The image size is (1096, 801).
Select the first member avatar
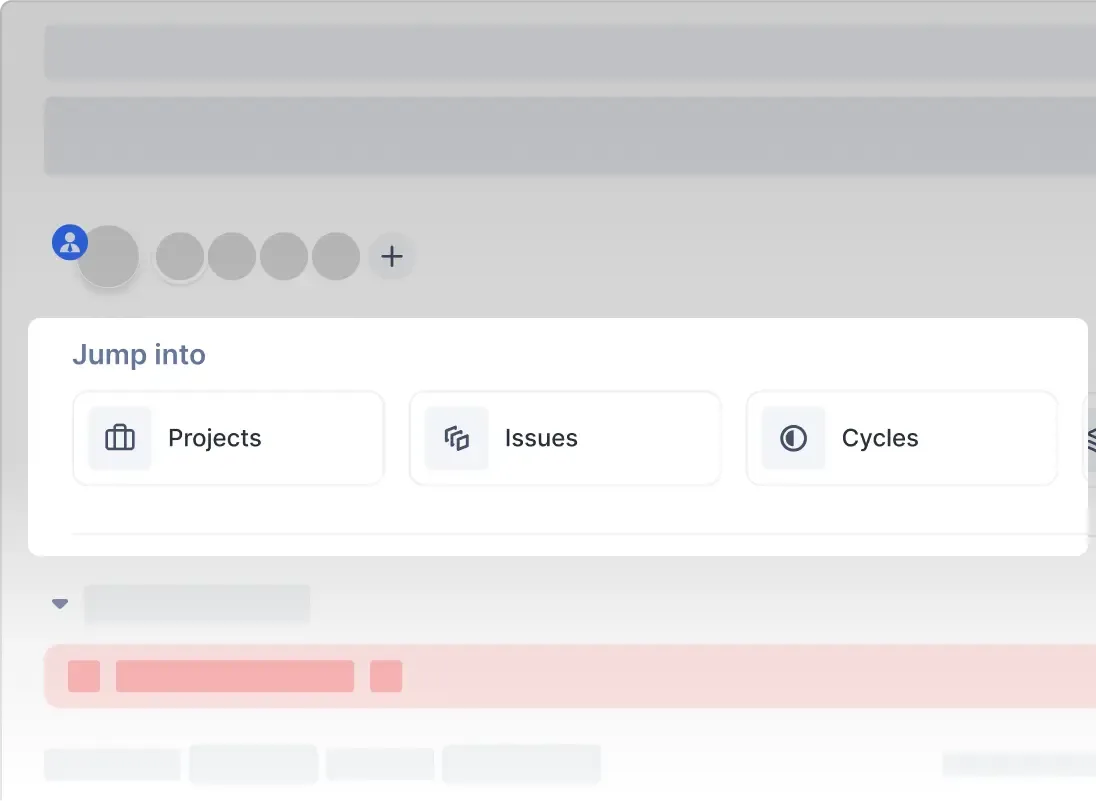(108, 256)
